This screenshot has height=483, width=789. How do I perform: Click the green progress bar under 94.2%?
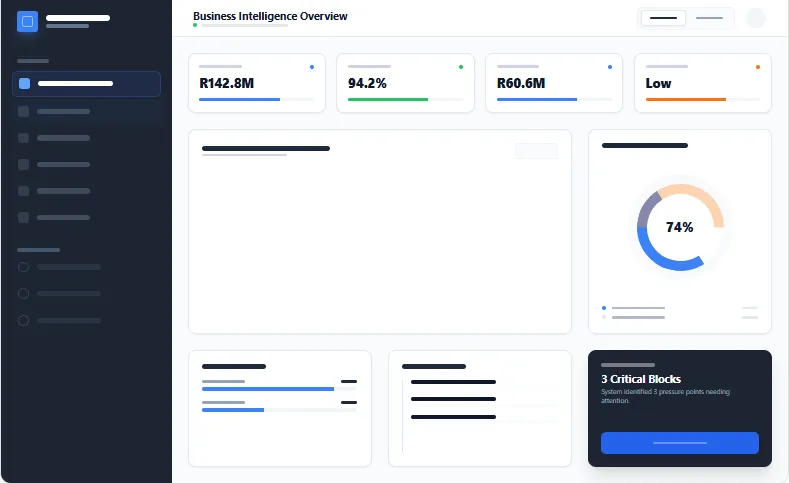[388, 100]
